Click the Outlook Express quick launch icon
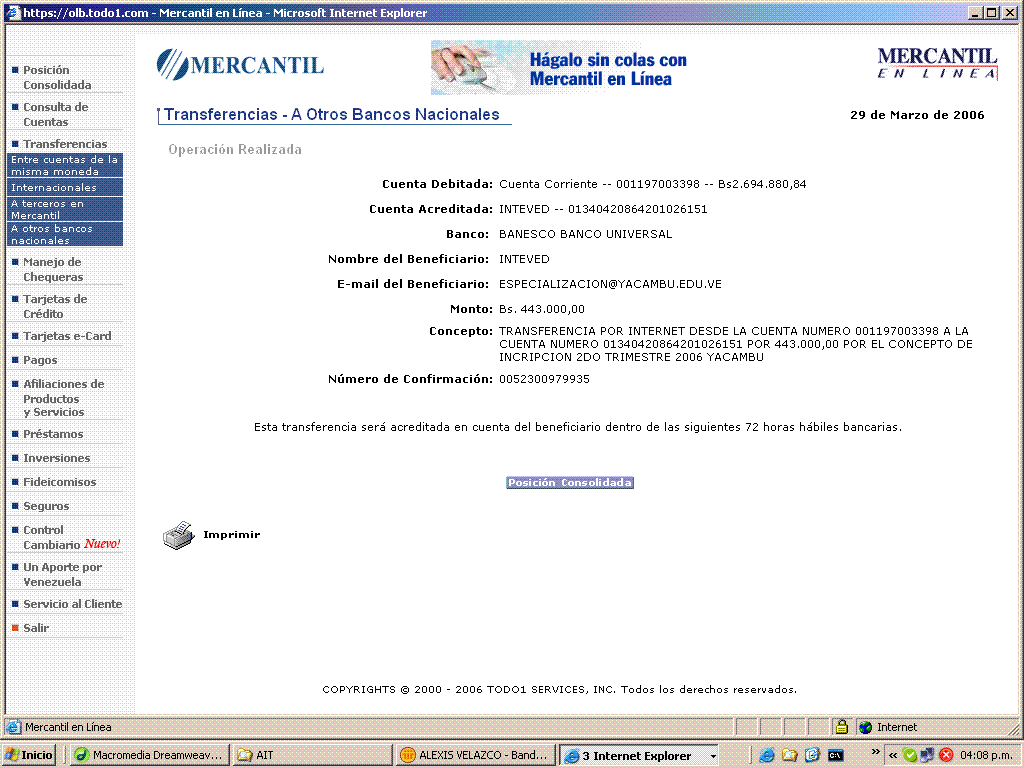The width and height of the screenshot is (1024, 768). click(x=812, y=755)
